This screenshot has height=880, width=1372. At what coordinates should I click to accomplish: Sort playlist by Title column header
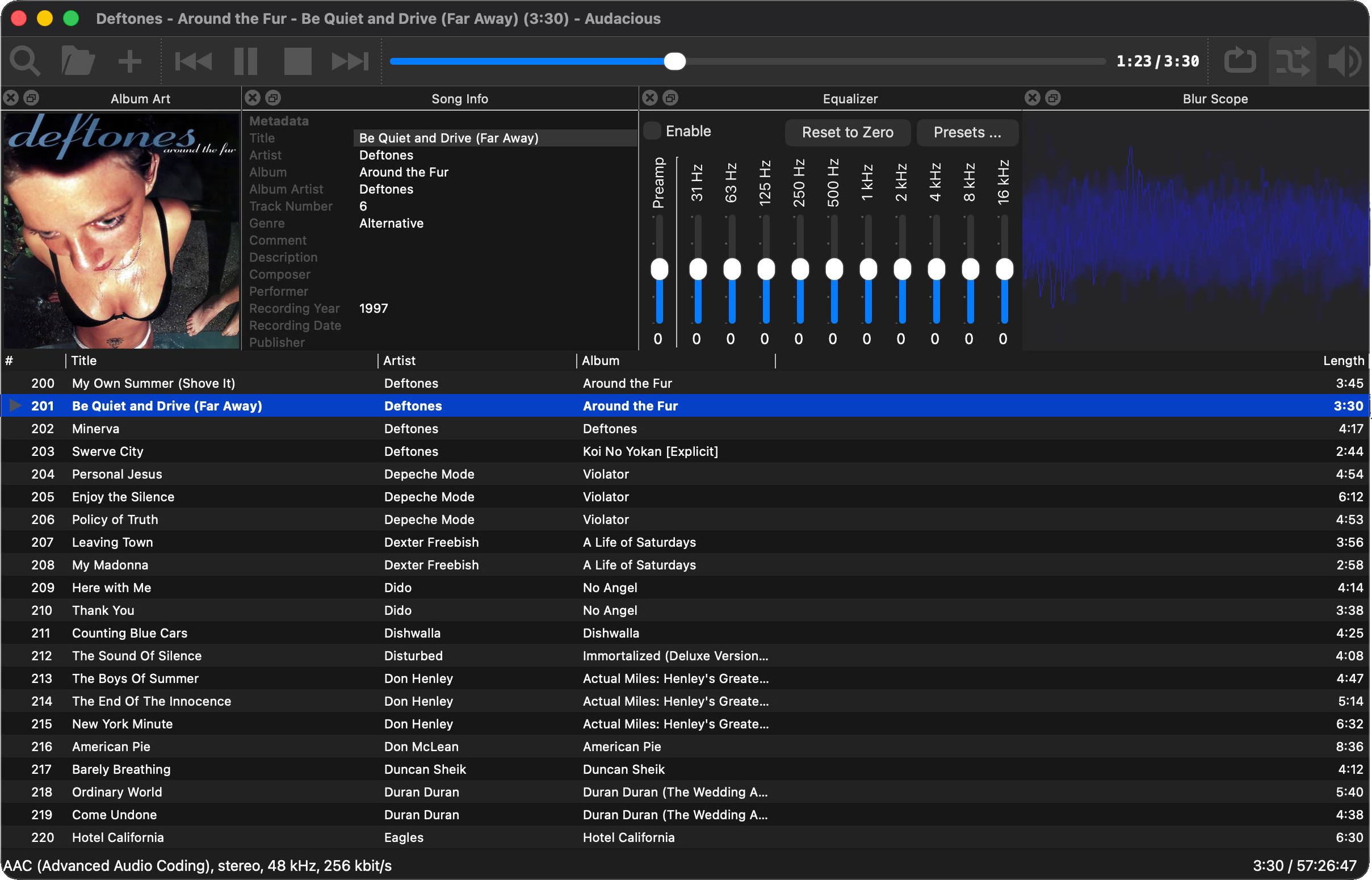221,361
